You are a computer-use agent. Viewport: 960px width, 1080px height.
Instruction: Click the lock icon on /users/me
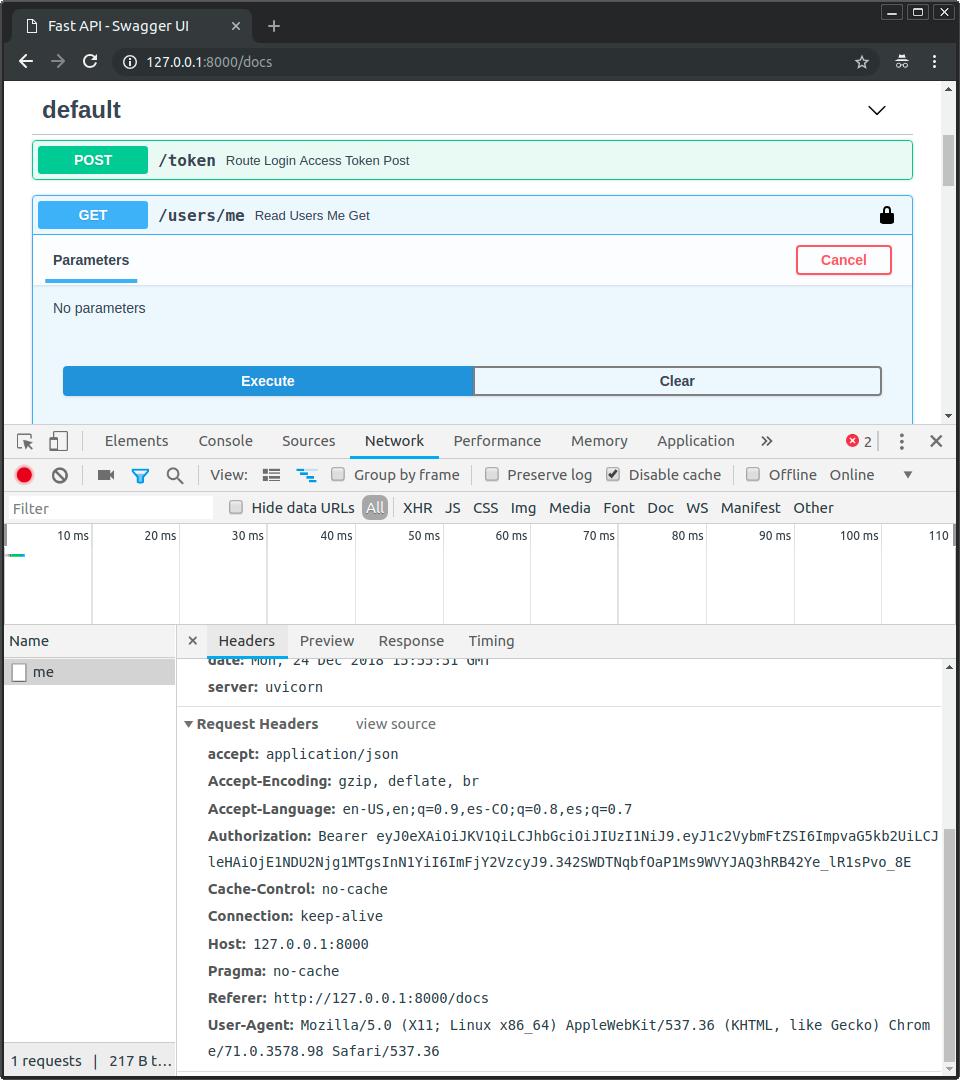886,215
